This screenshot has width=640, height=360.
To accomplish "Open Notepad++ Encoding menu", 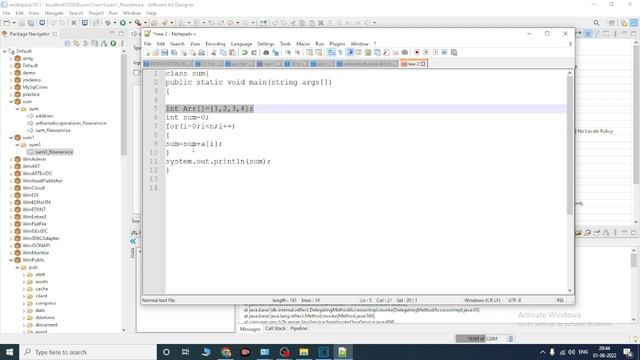I will 215,44.
